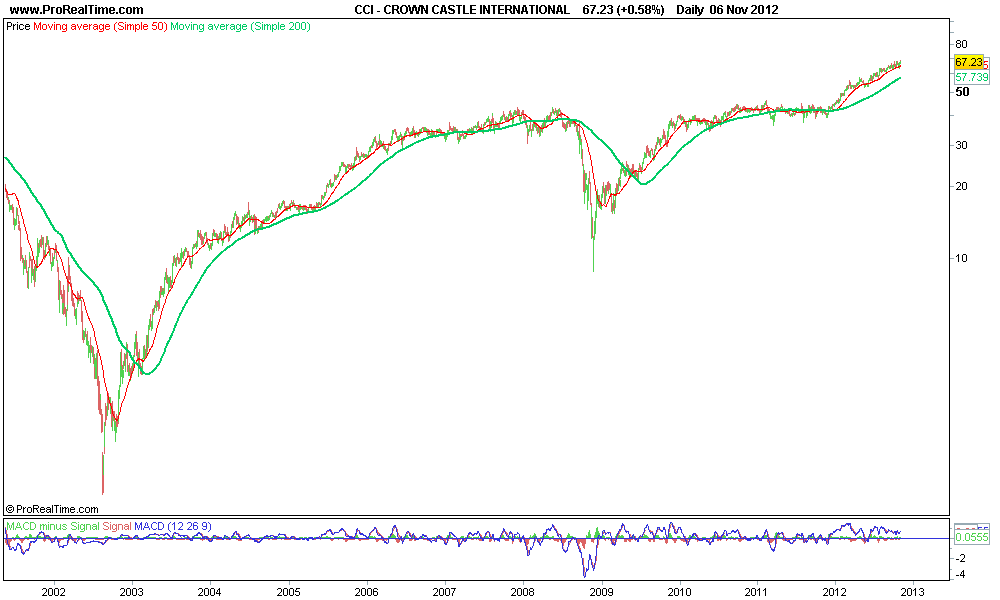
Task: Click the 2008 year label on time axis
Action: pos(523,592)
